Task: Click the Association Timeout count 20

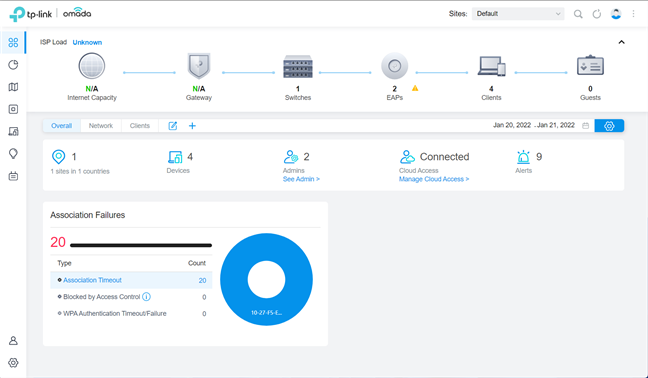Action: click(202, 281)
